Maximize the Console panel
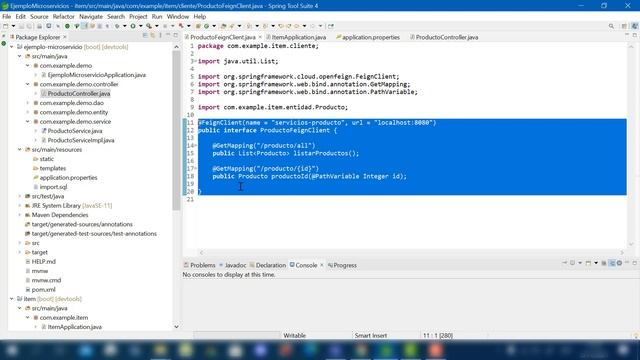 tap(635, 263)
